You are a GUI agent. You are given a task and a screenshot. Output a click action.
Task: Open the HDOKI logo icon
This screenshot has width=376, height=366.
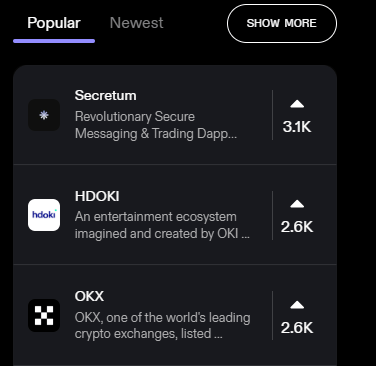44,215
